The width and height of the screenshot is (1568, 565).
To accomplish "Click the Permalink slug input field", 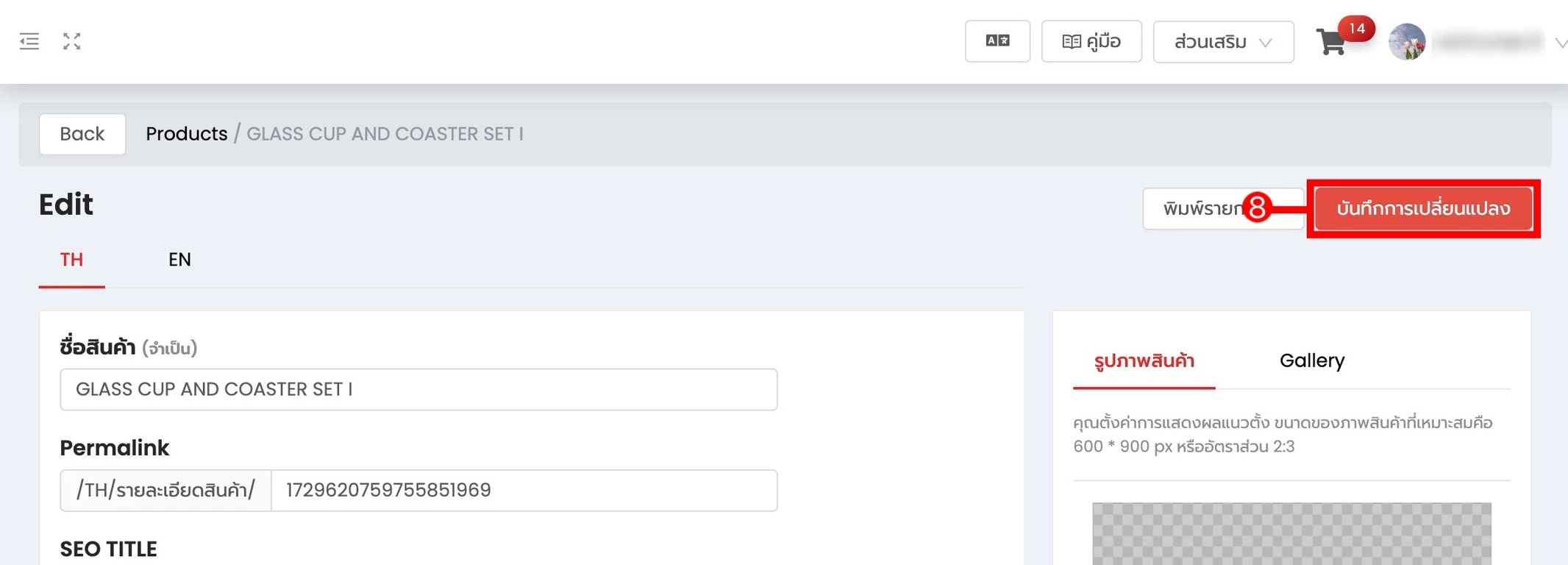I will (x=524, y=491).
